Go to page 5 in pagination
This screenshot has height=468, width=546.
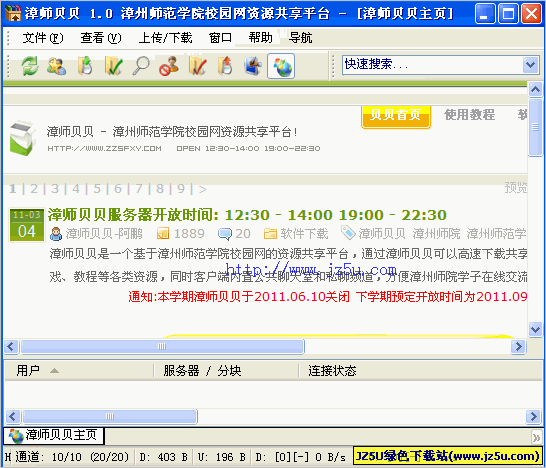click(x=97, y=189)
